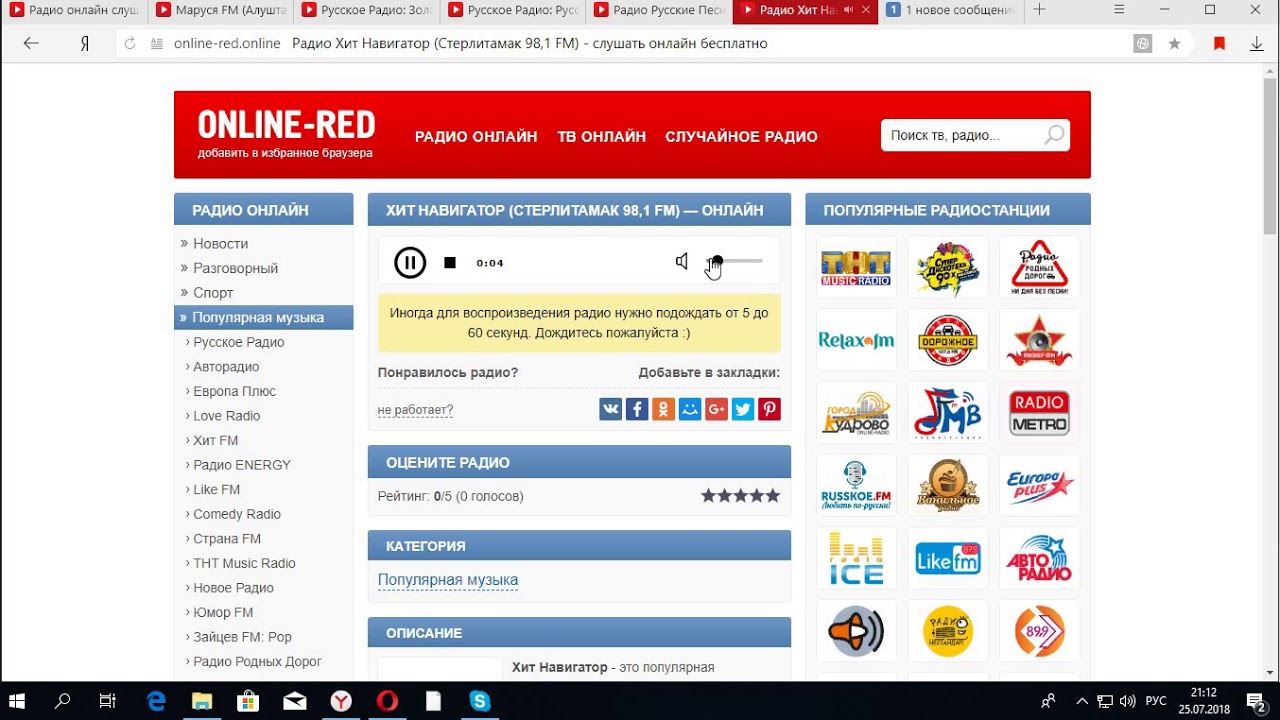Select Comedy Radio in sidebar
The height and width of the screenshot is (720, 1280).
[x=237, y=514]
